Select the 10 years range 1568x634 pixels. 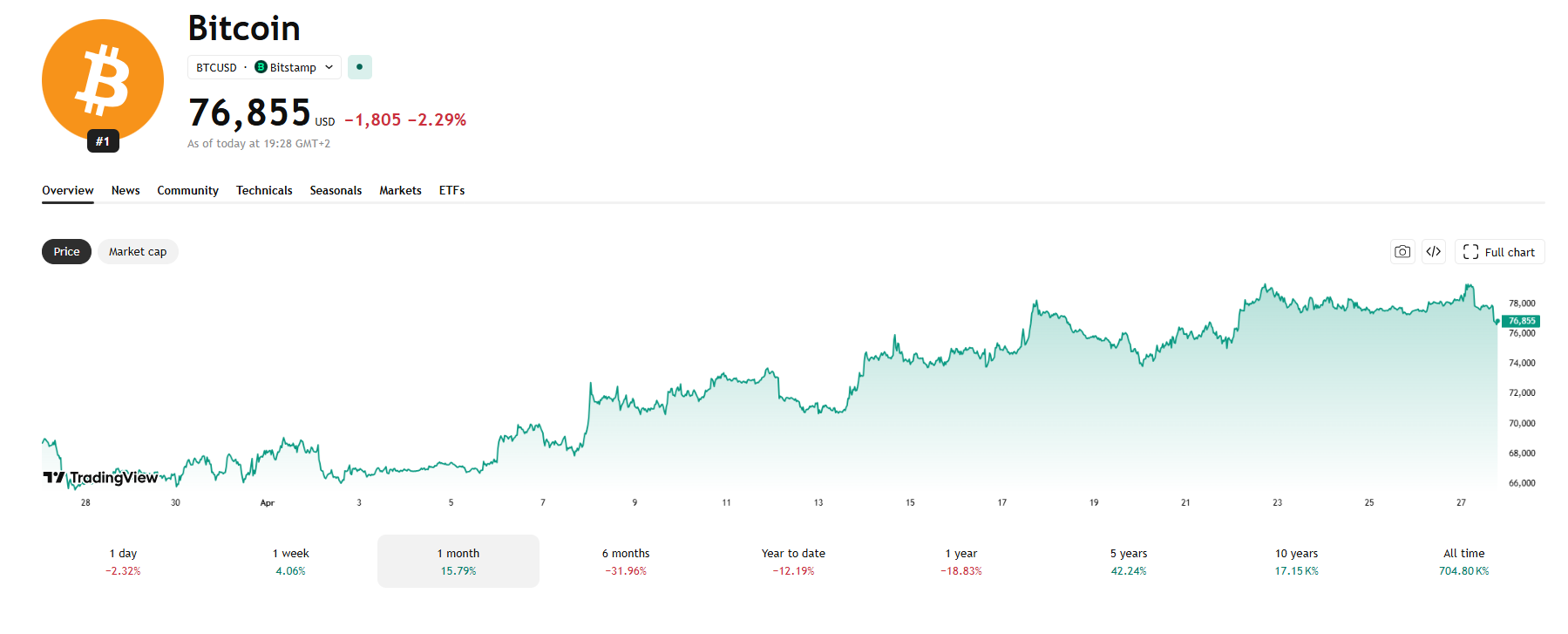(1296, 562)
